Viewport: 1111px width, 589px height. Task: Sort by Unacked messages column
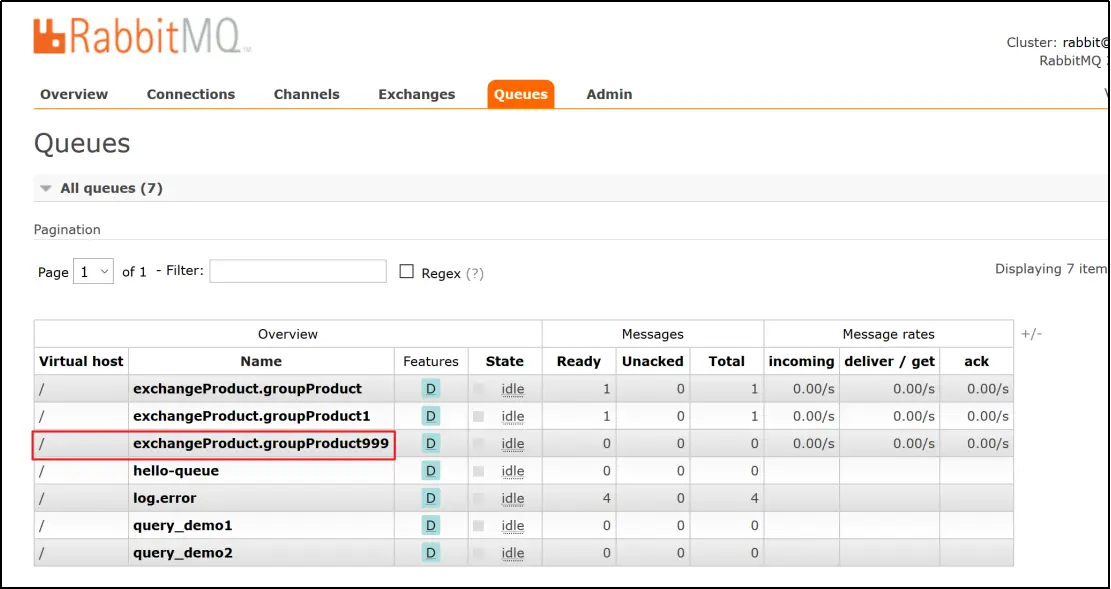point(653,361)
